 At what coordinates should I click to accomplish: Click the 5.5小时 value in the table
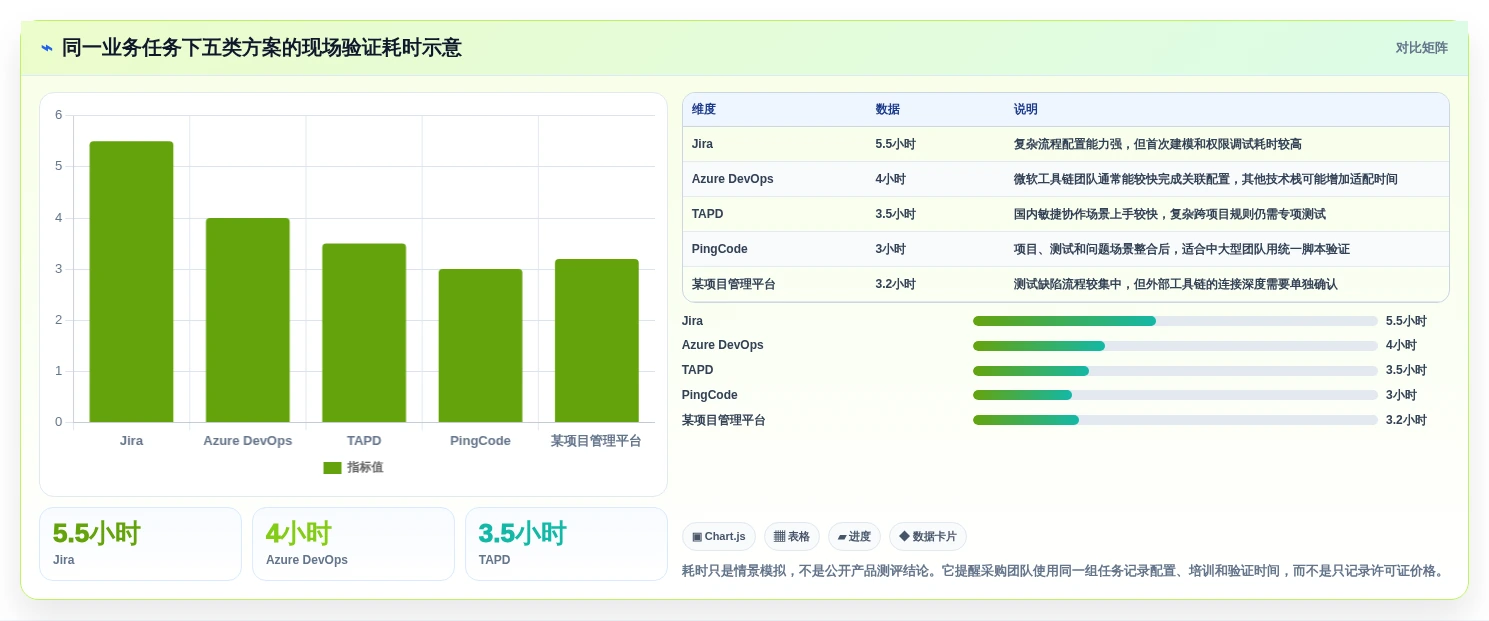(x=895, y=144)
